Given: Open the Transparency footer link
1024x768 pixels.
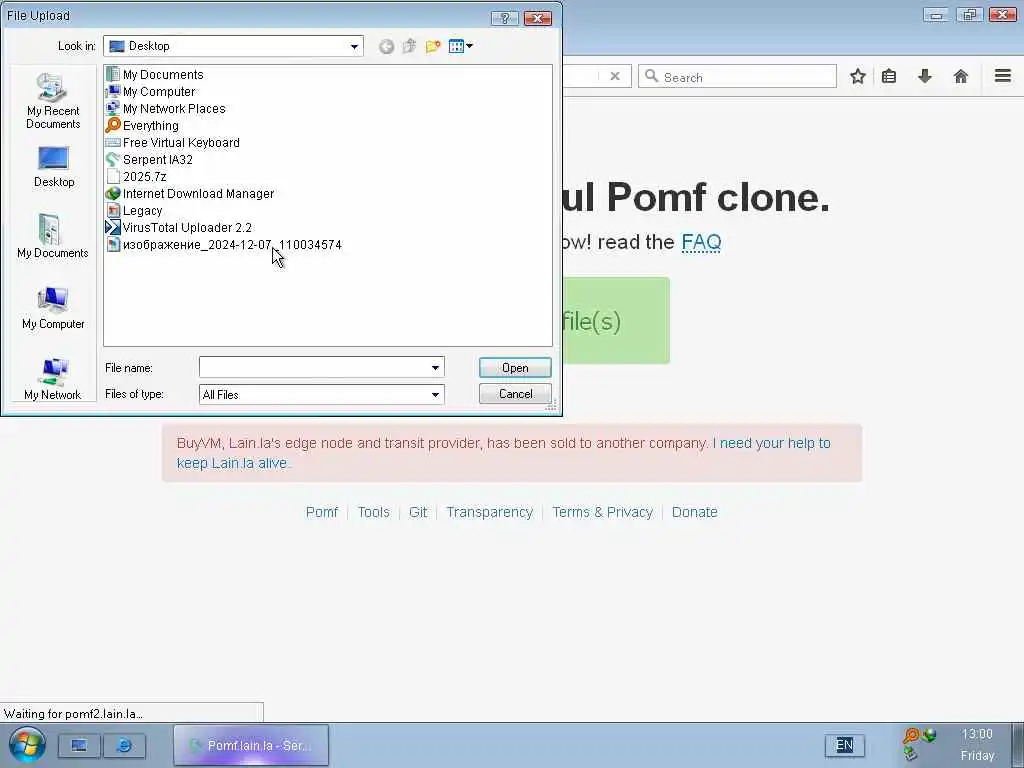Looking at the screenshot, I should pos(490,512).
